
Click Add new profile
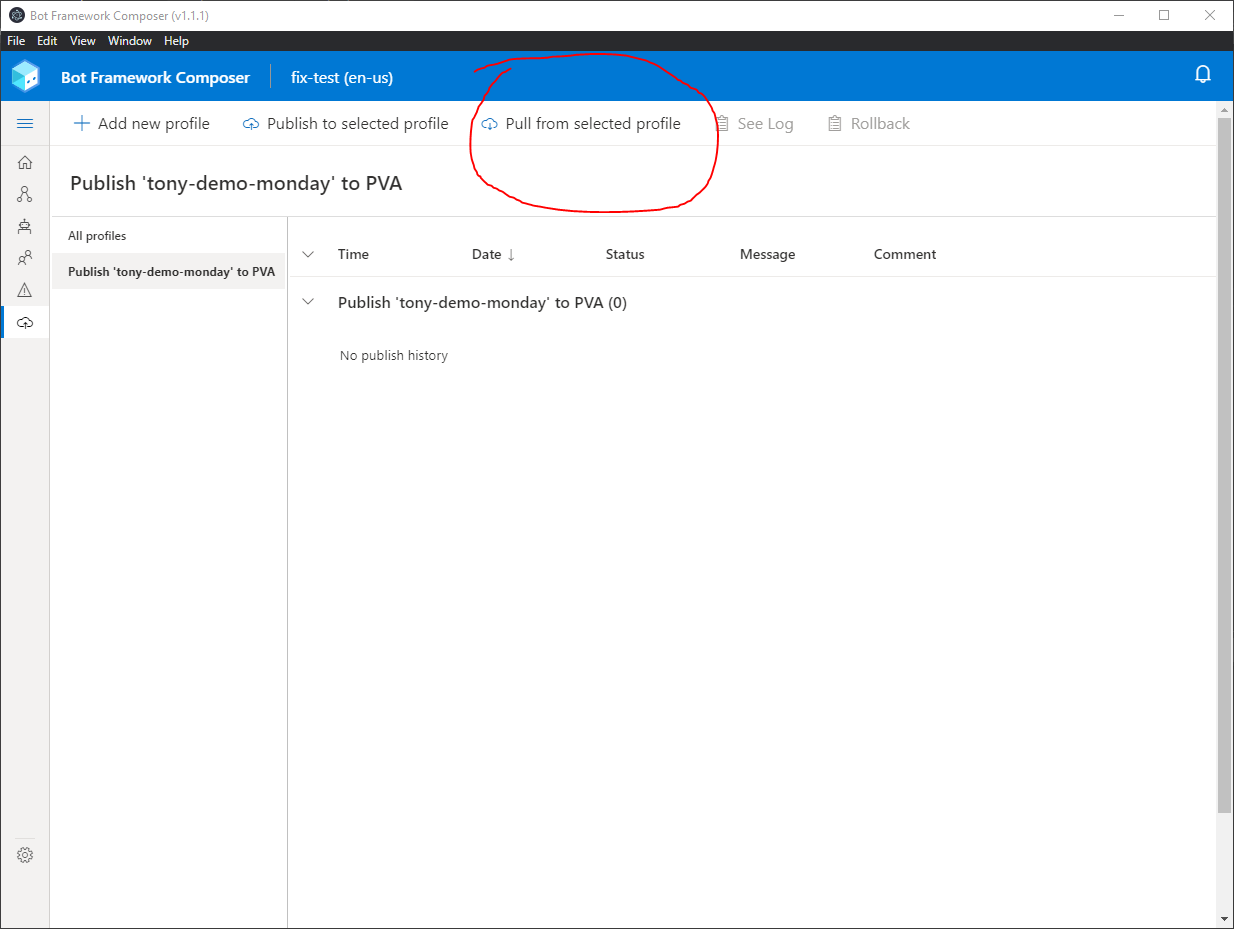pos(142,124)
